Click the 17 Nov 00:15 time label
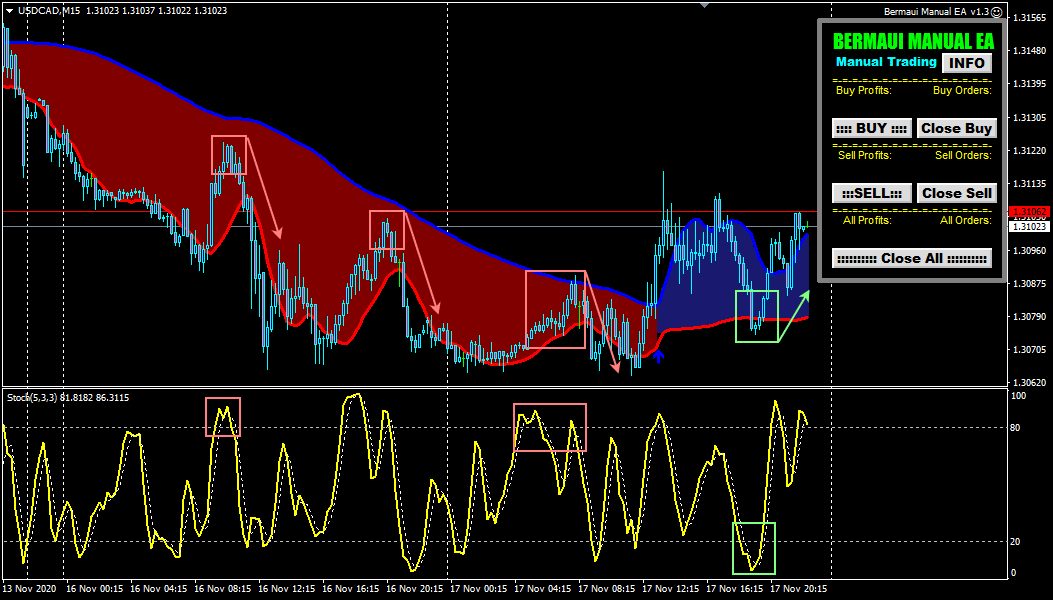 [x=479, y=589]
